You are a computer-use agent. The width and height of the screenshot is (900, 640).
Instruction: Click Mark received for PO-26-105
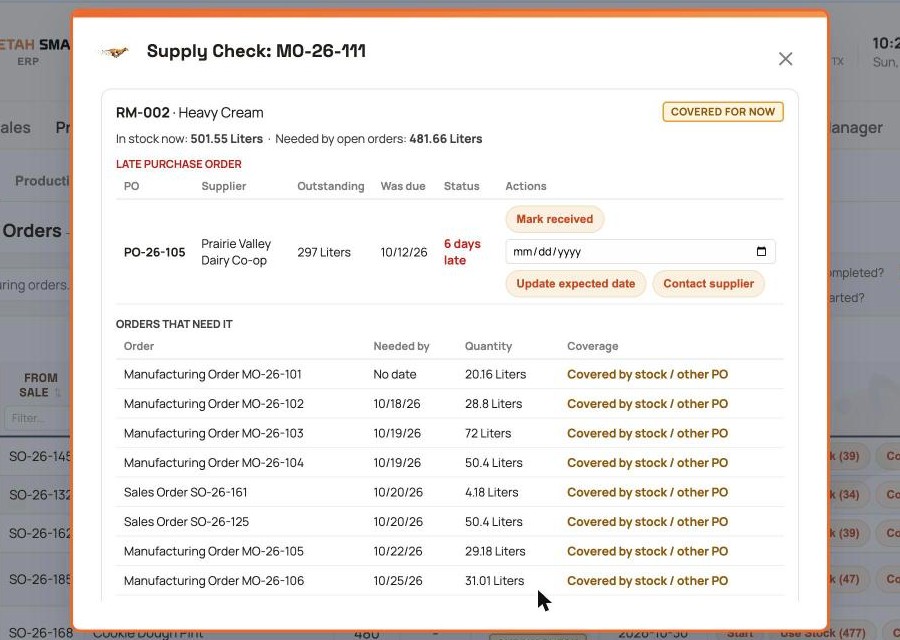coord(554,219)
